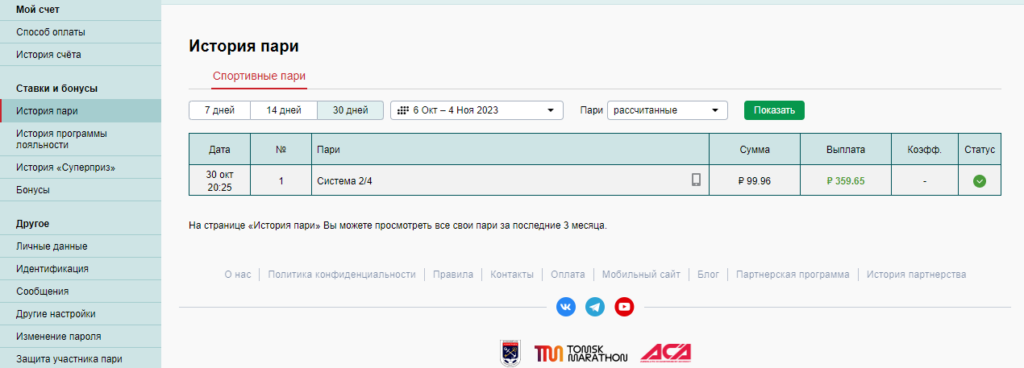Click the green Показать button
This screenshot has width=1024, height=368.
774,110
